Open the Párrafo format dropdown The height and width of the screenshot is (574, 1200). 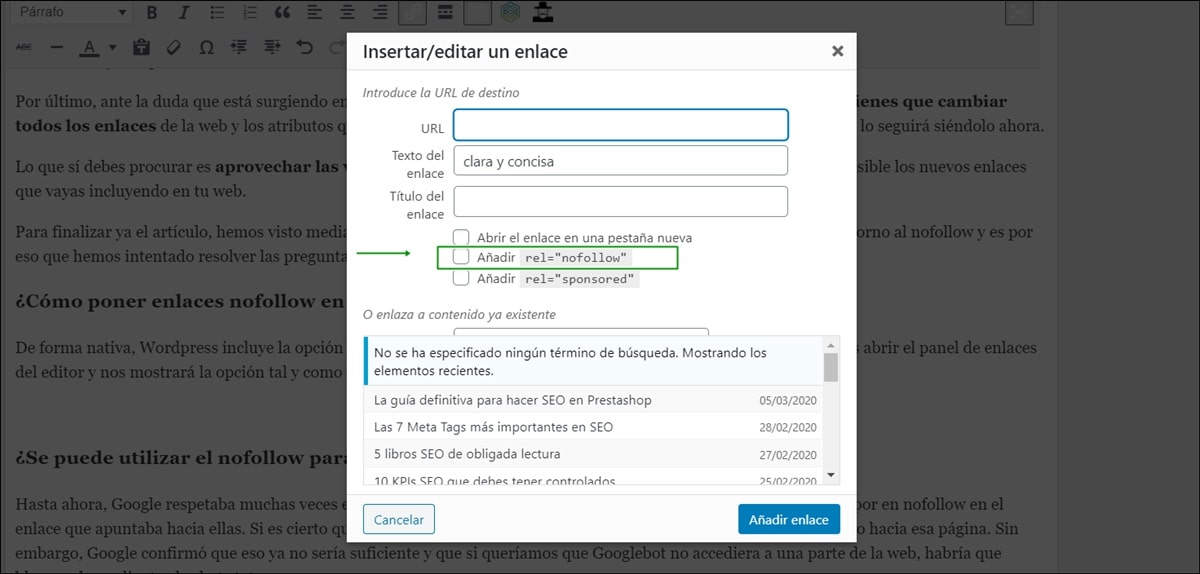(x=73, y=13)
